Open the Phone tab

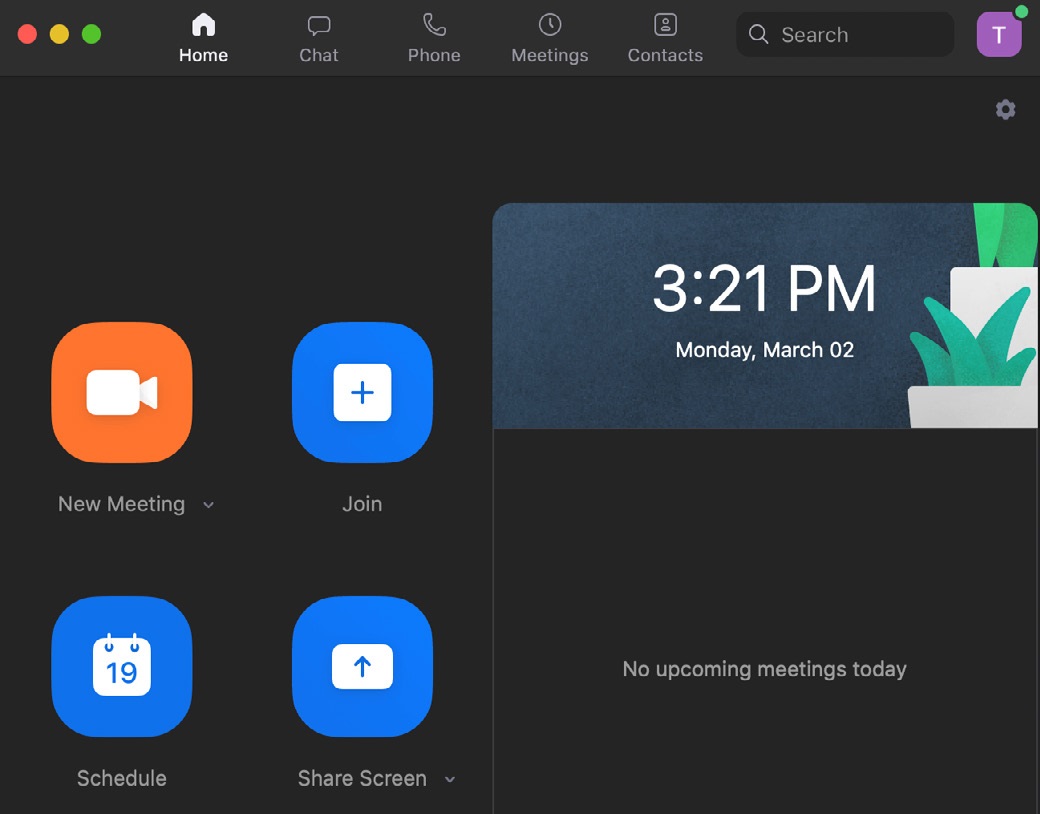point(434,38)
